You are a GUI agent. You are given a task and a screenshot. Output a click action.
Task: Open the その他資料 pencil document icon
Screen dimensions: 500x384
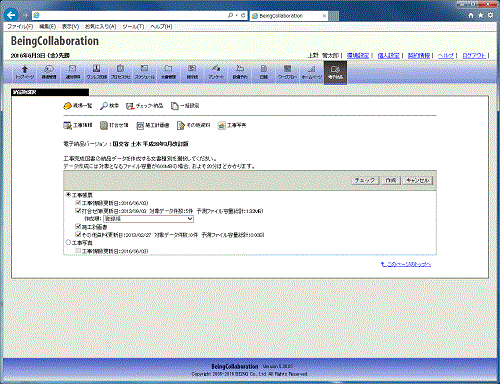coord(194,125)
